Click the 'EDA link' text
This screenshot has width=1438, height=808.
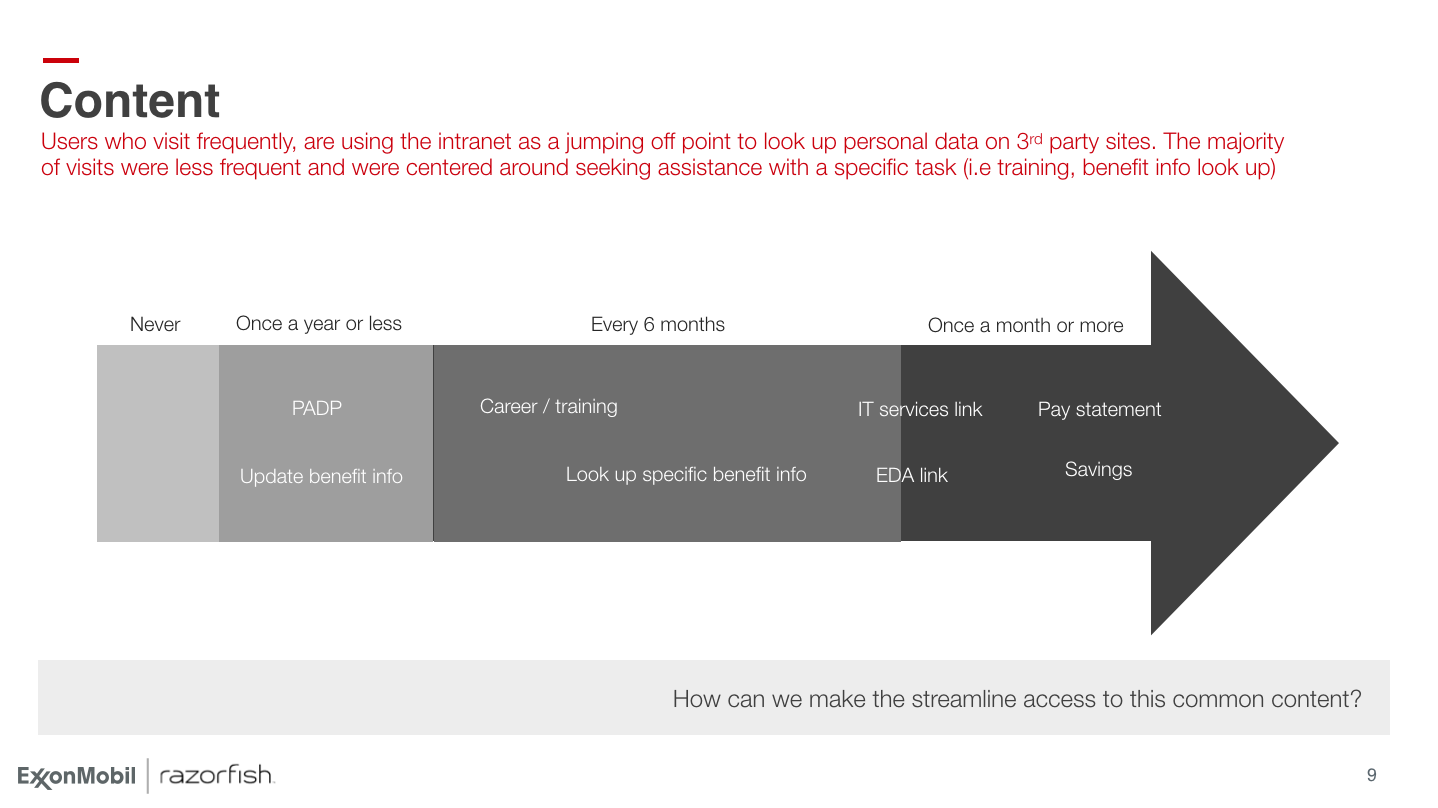click(x=912, y=476)
